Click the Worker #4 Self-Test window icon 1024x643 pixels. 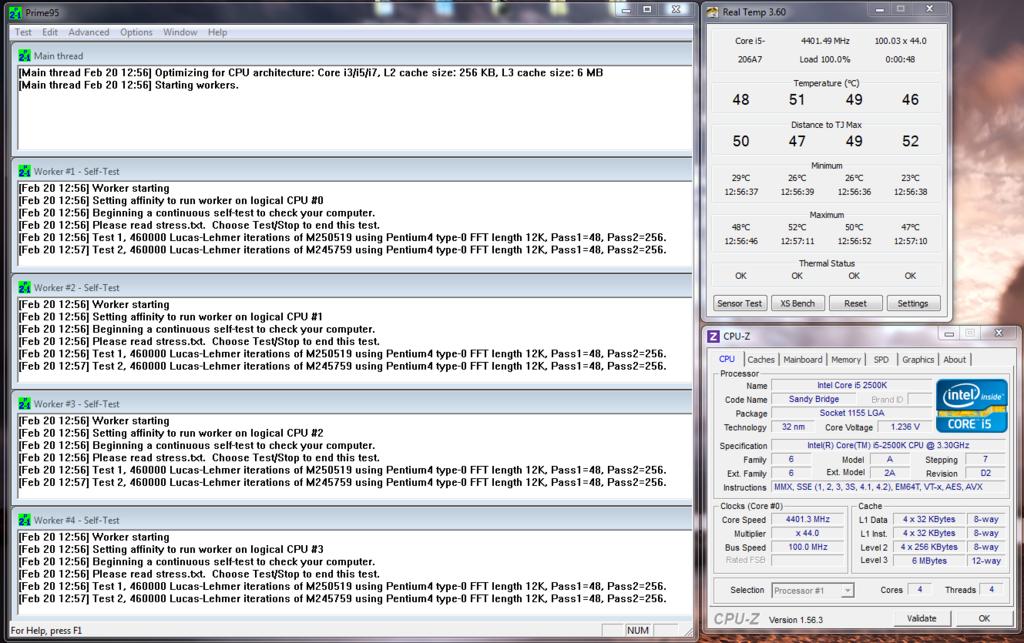point(25,520)
